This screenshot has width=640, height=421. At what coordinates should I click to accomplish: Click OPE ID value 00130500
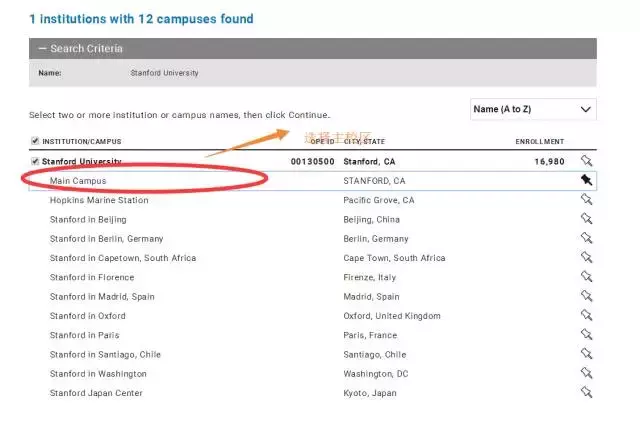[313, 162]
